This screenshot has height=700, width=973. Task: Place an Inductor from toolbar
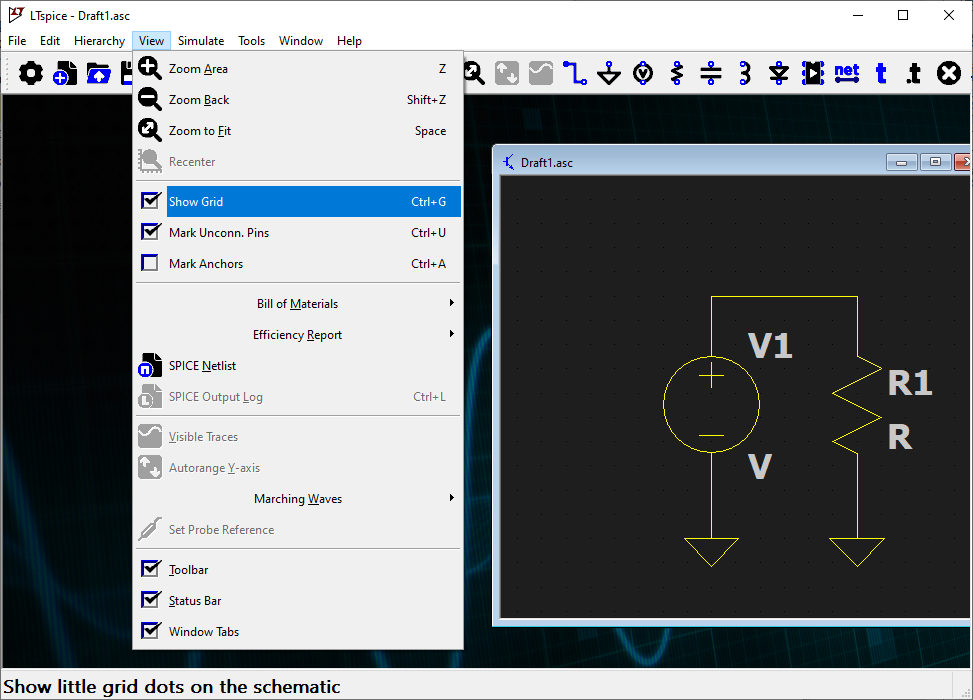(745, 74)
